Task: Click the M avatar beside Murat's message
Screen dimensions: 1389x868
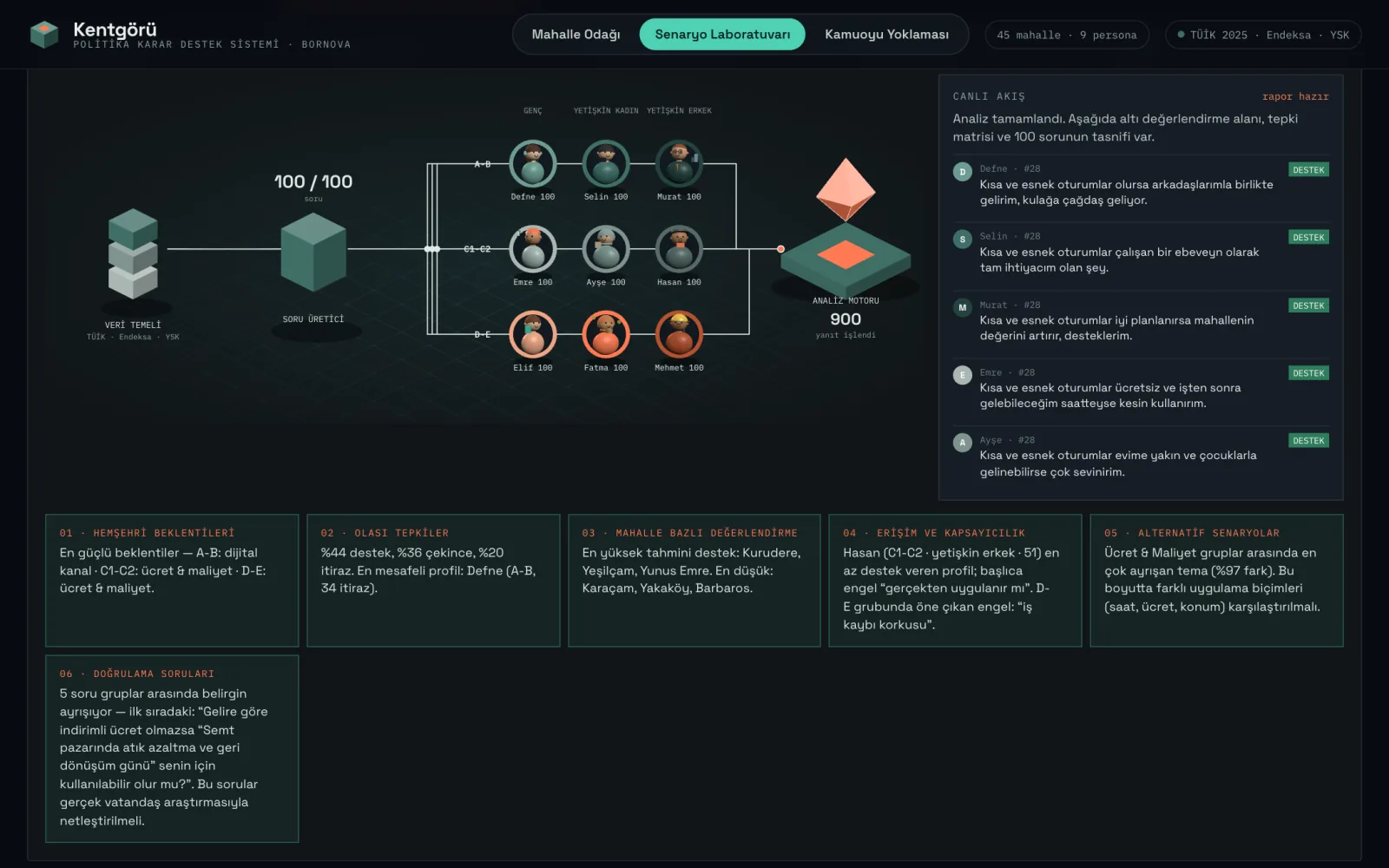Action: [x=962, y=307]
